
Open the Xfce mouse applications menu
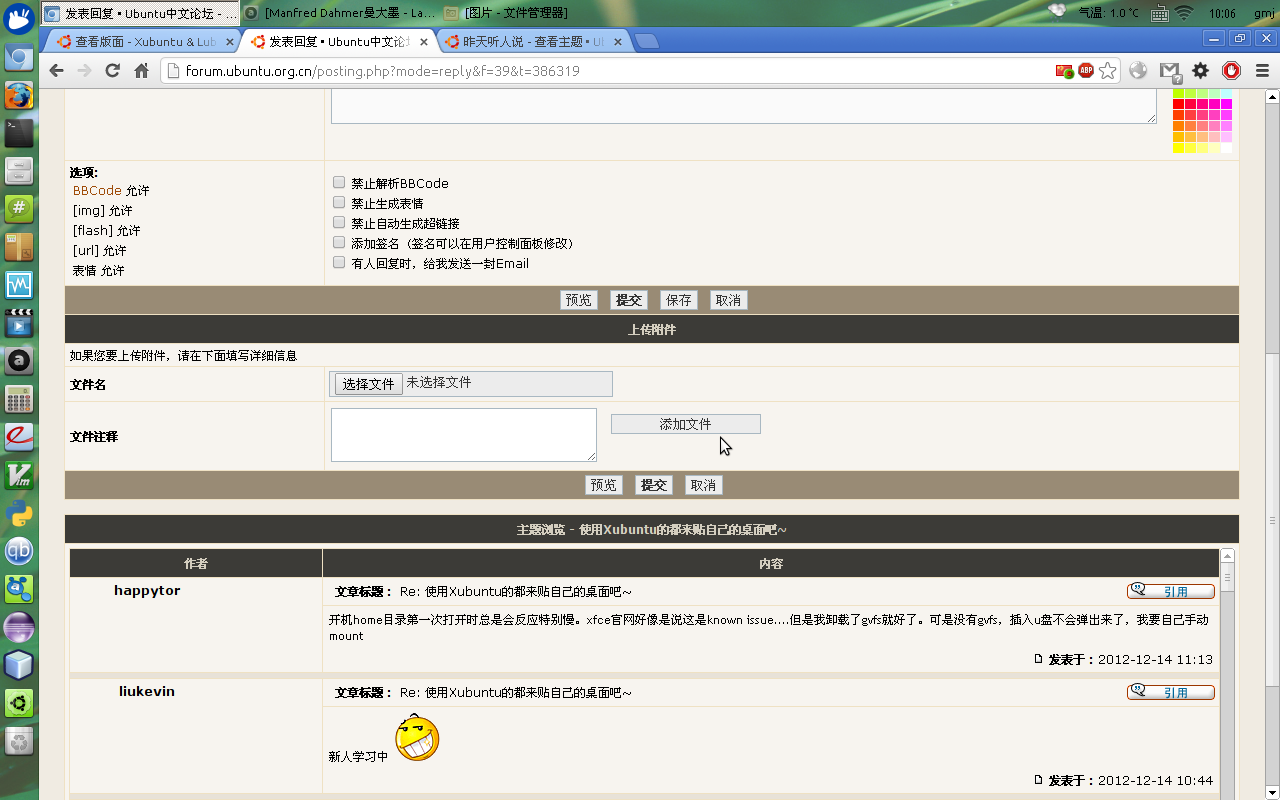click(19, 19)
